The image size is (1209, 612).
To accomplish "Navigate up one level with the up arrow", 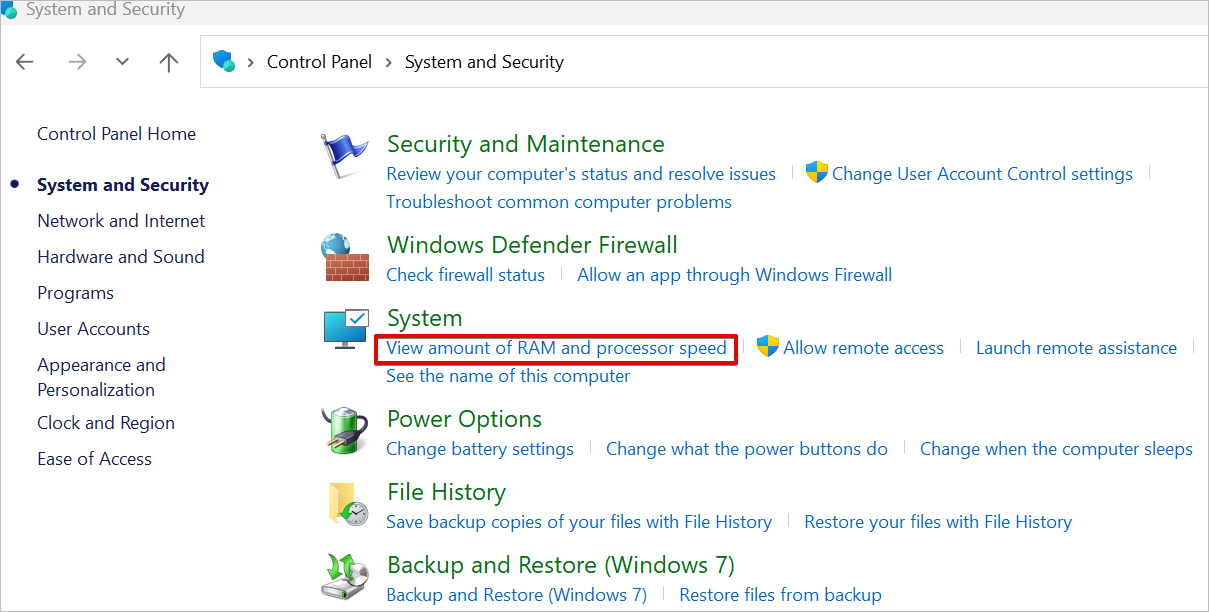I will 169,62.
